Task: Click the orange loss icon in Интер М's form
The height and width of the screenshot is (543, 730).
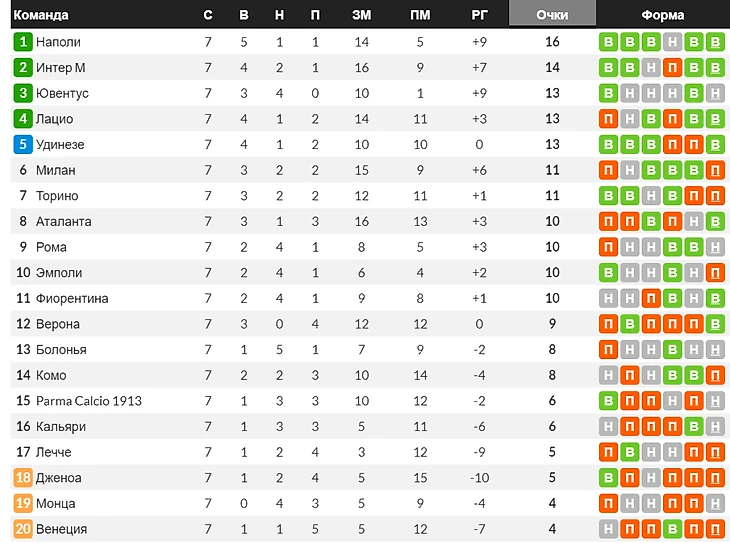Action: tap(672, 68)
